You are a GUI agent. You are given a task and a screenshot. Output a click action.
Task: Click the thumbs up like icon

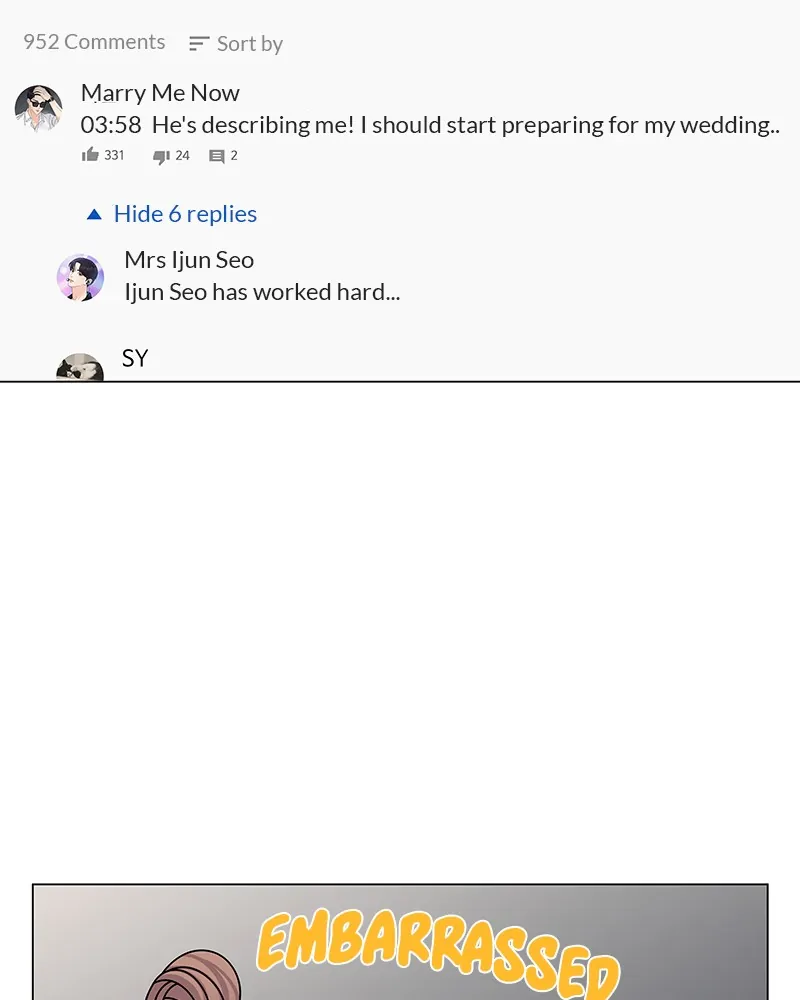coord(90,154)
